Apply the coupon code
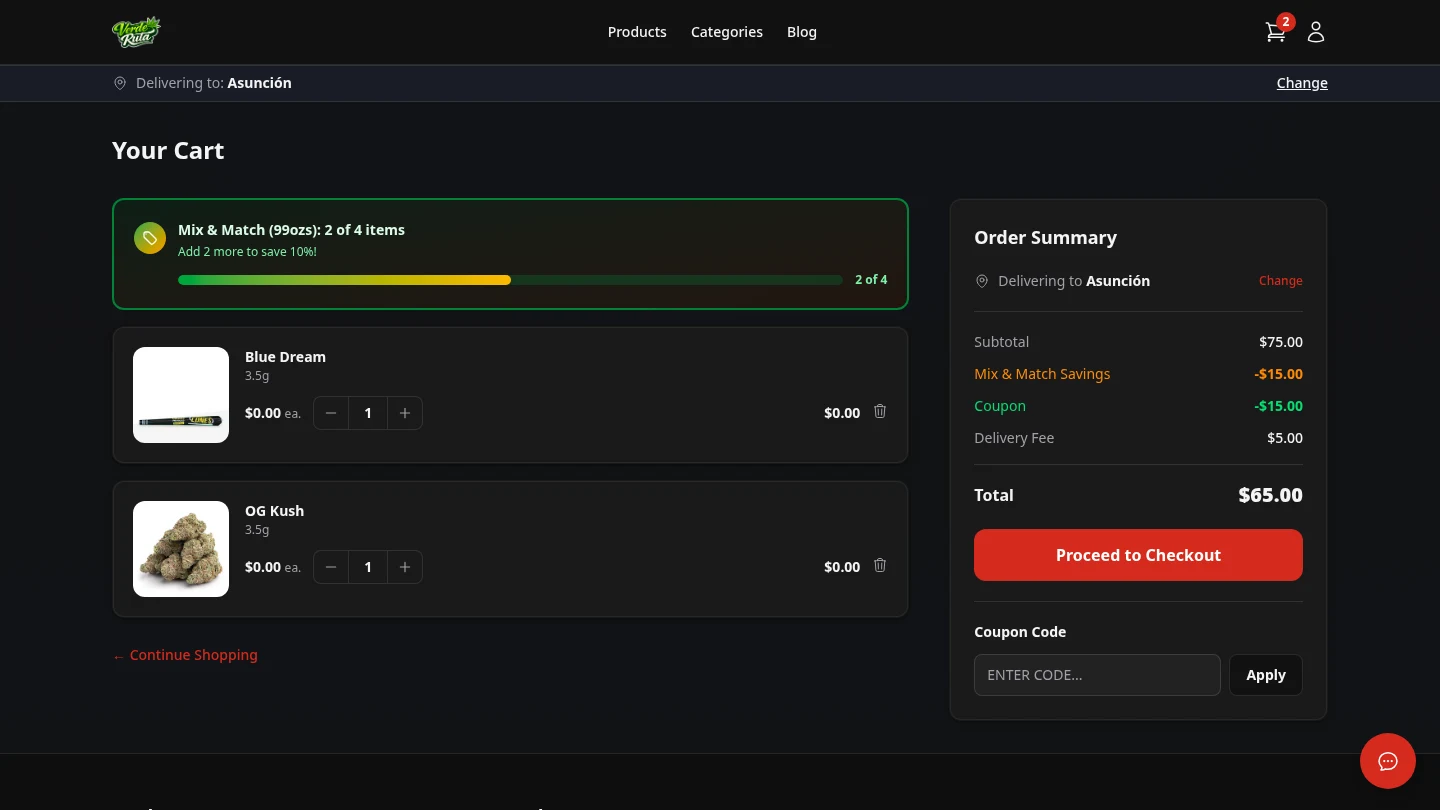1440x810 pixels. pyautogui.click(x=1265, y=675)
